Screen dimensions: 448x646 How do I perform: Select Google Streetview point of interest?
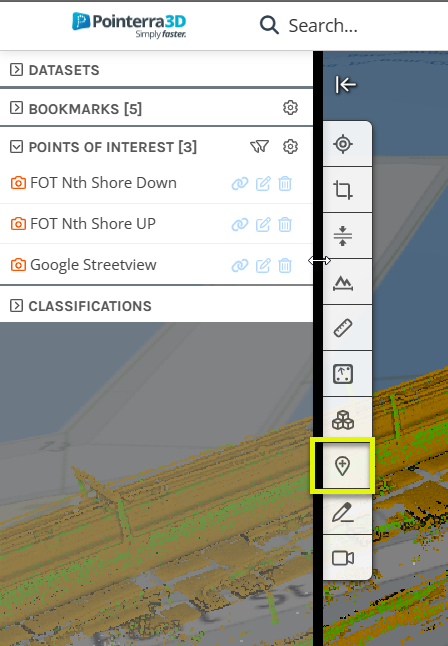93,264
